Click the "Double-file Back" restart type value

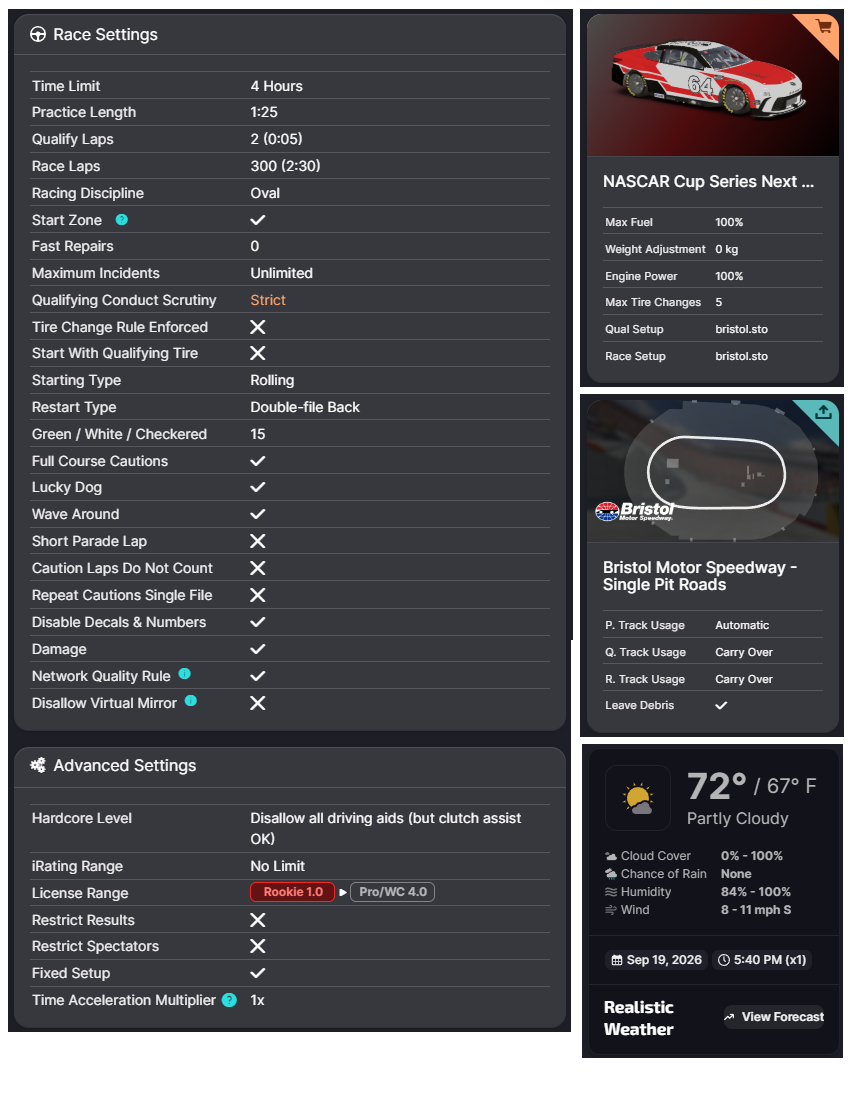point(305,407)
